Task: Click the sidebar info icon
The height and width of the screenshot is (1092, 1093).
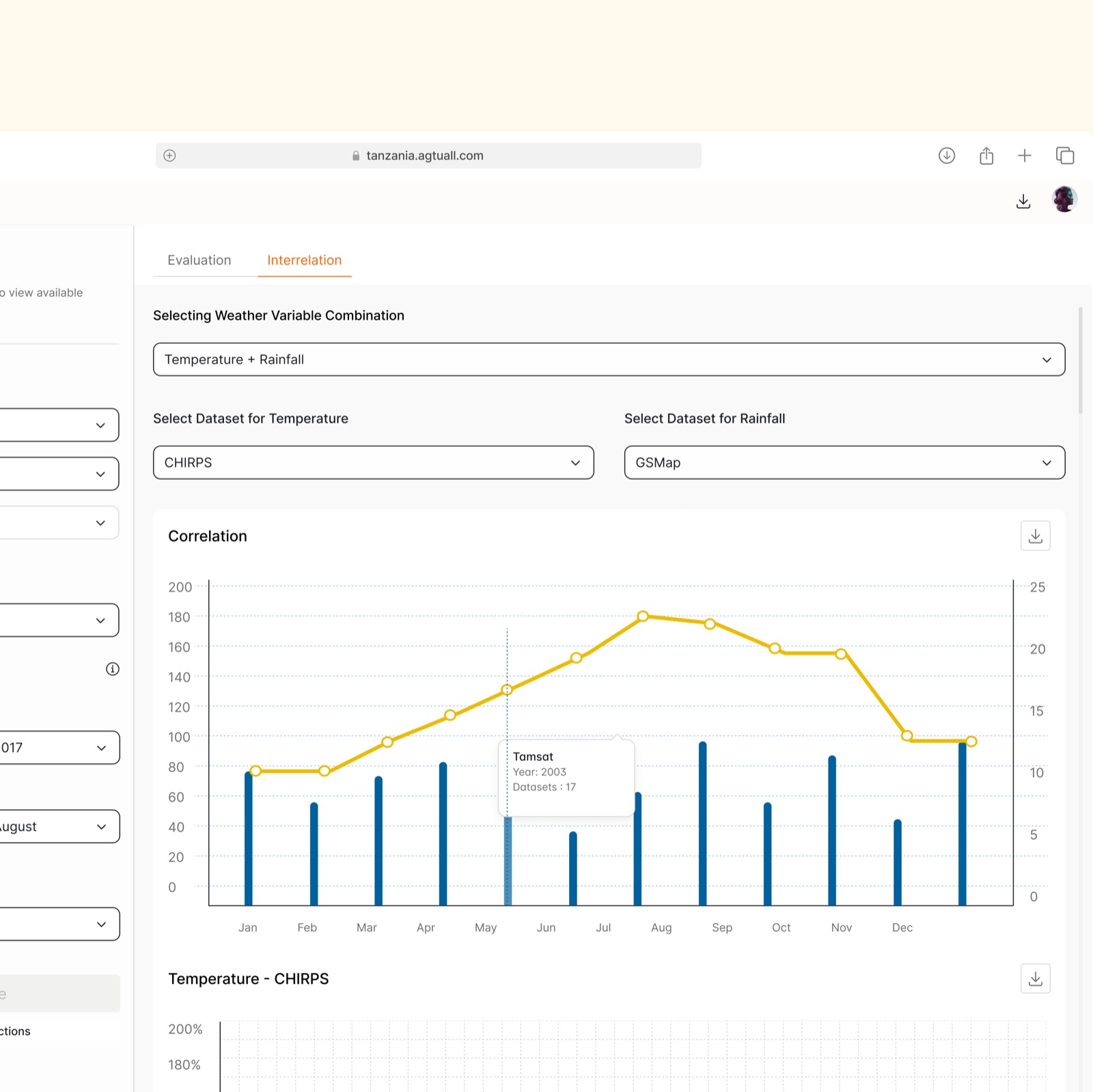Action: 113,669
